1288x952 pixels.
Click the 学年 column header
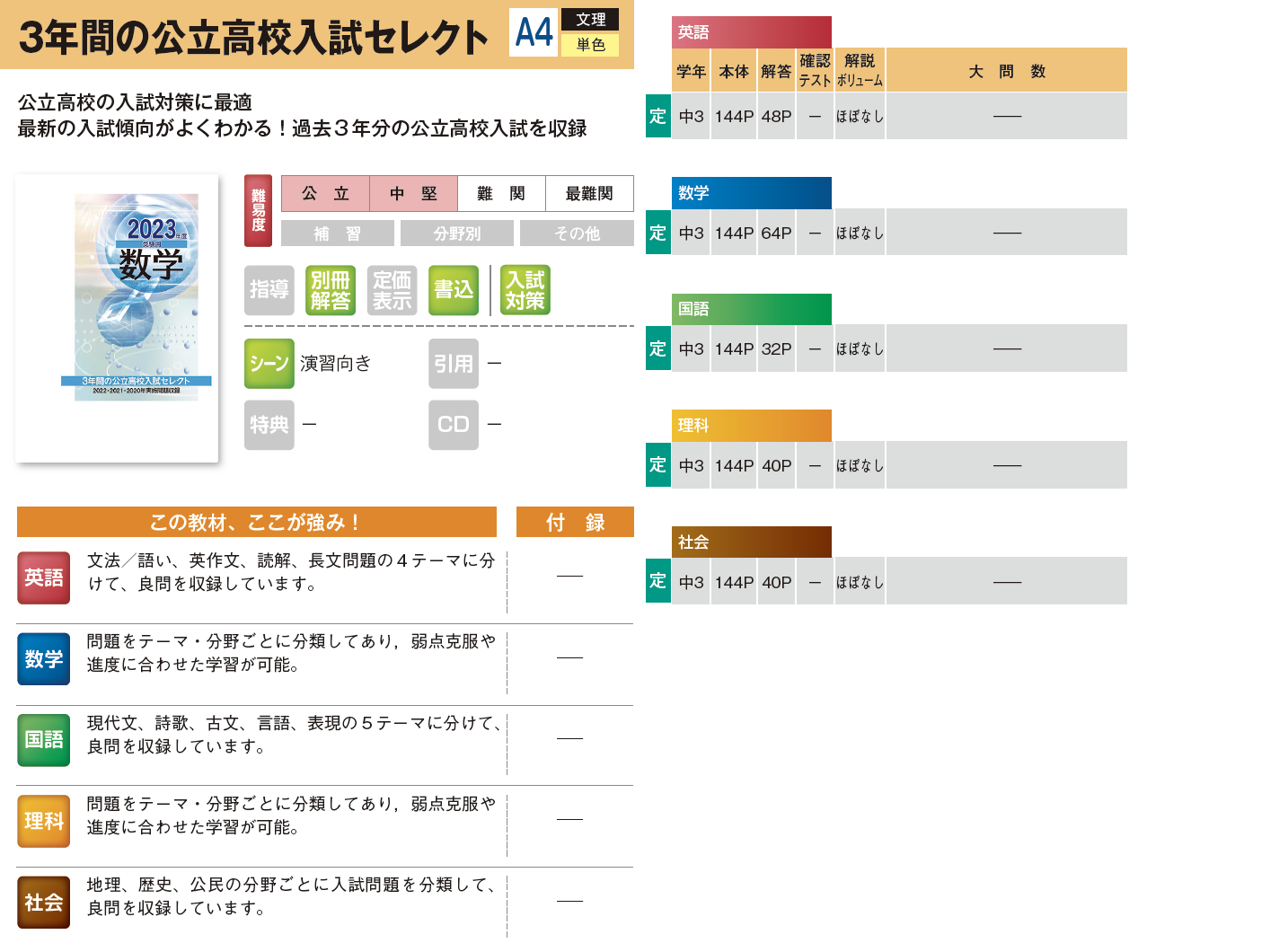[692, 71]
